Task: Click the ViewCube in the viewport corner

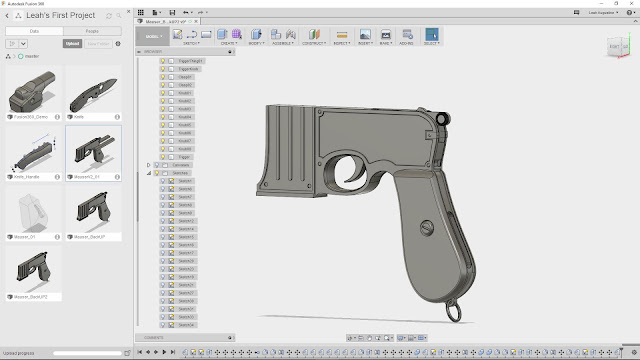Action: [618, 47]
